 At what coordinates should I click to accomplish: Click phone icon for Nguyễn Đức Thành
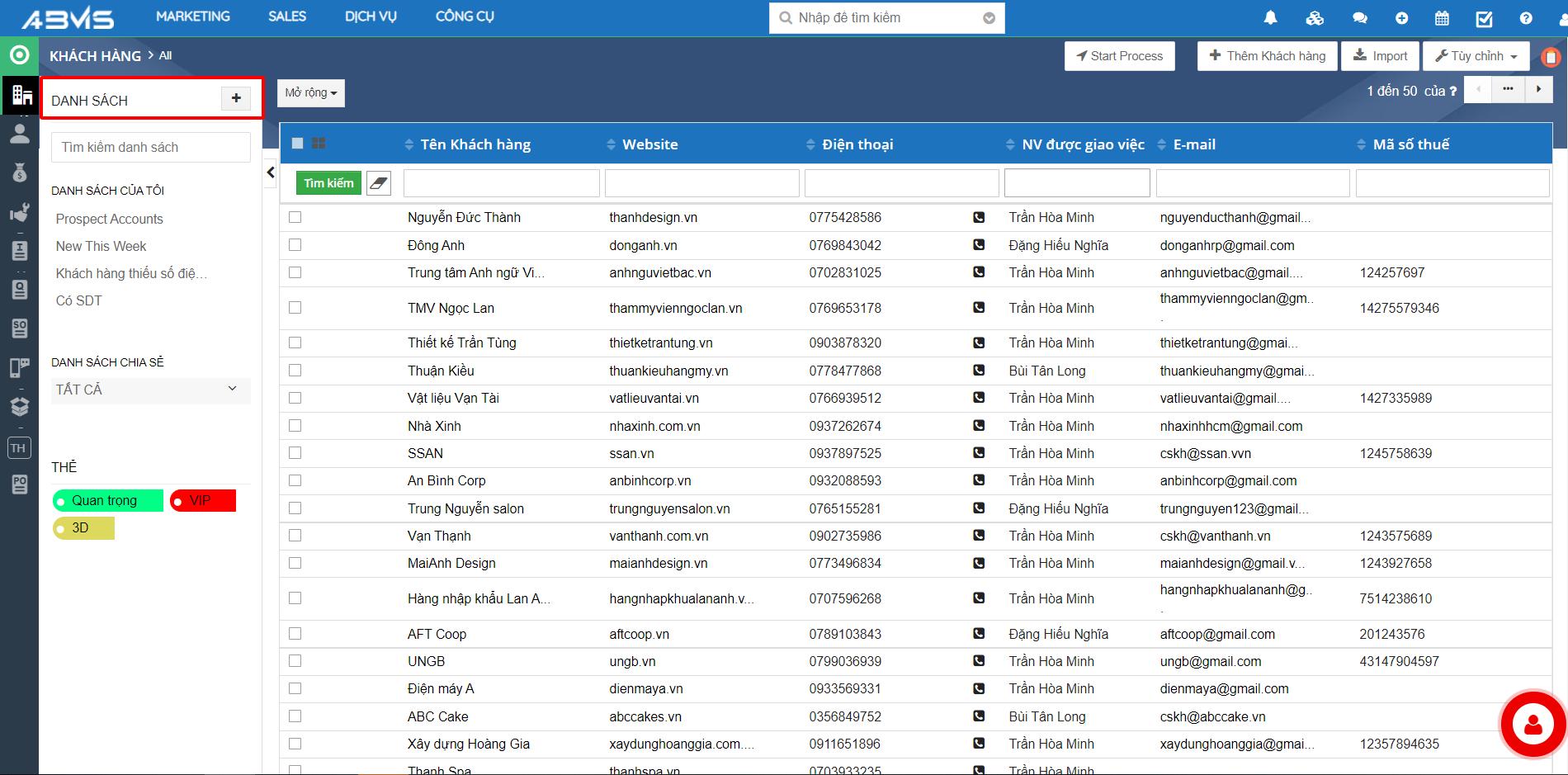click(x=979, y=218)
